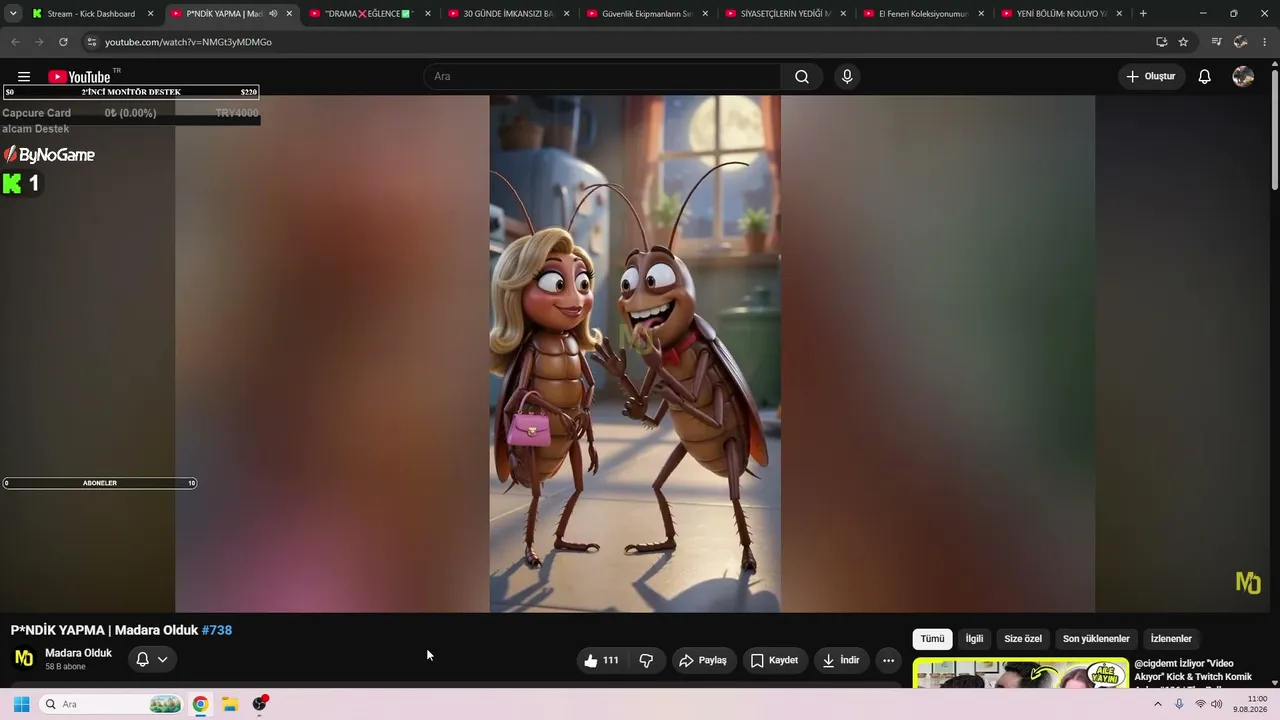Open subscription notification settings dropdown
The width and height of the screenshot is (1280, 720).
[152, 659]
